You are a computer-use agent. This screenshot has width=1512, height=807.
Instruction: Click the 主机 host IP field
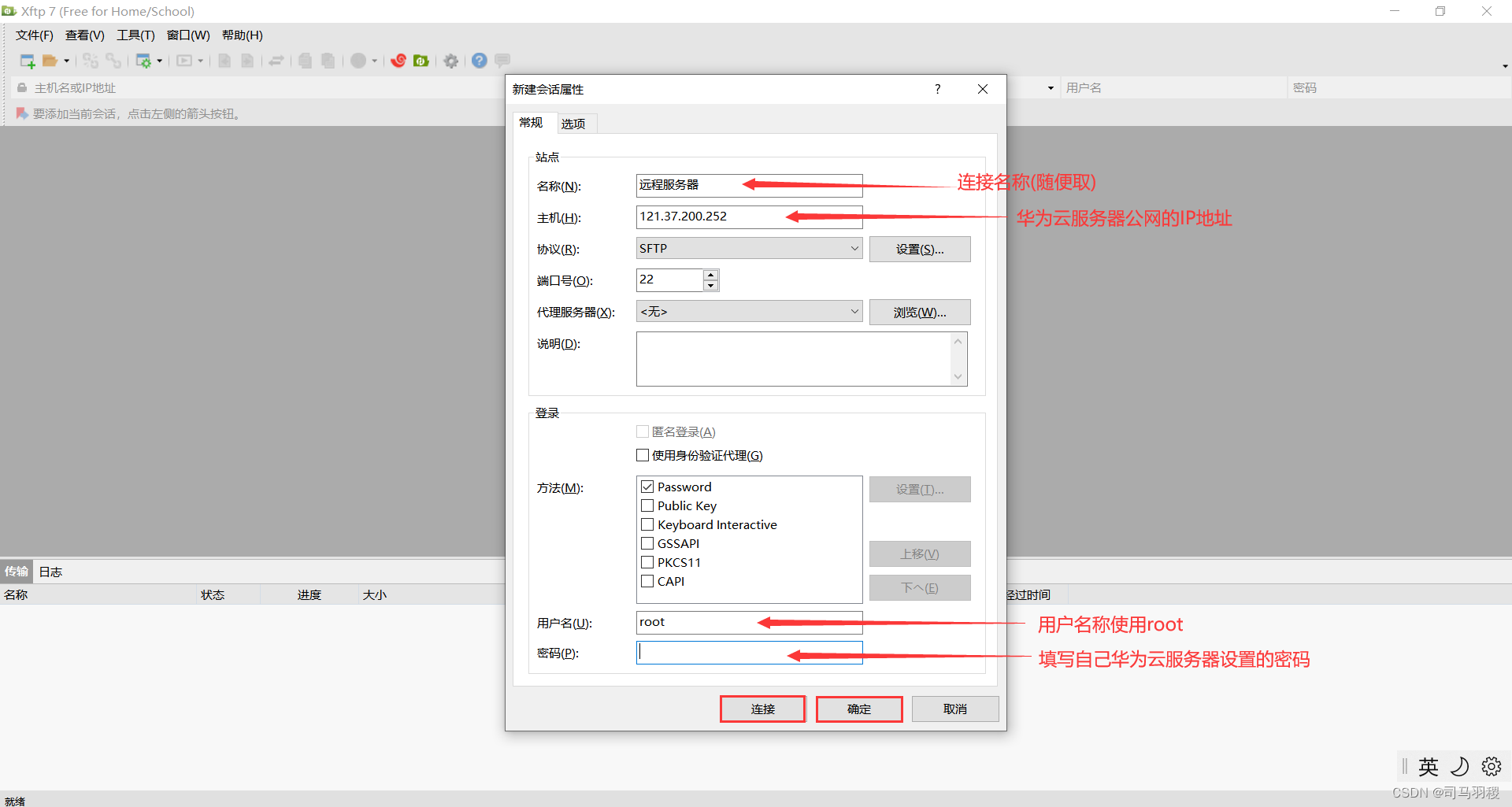749,217
